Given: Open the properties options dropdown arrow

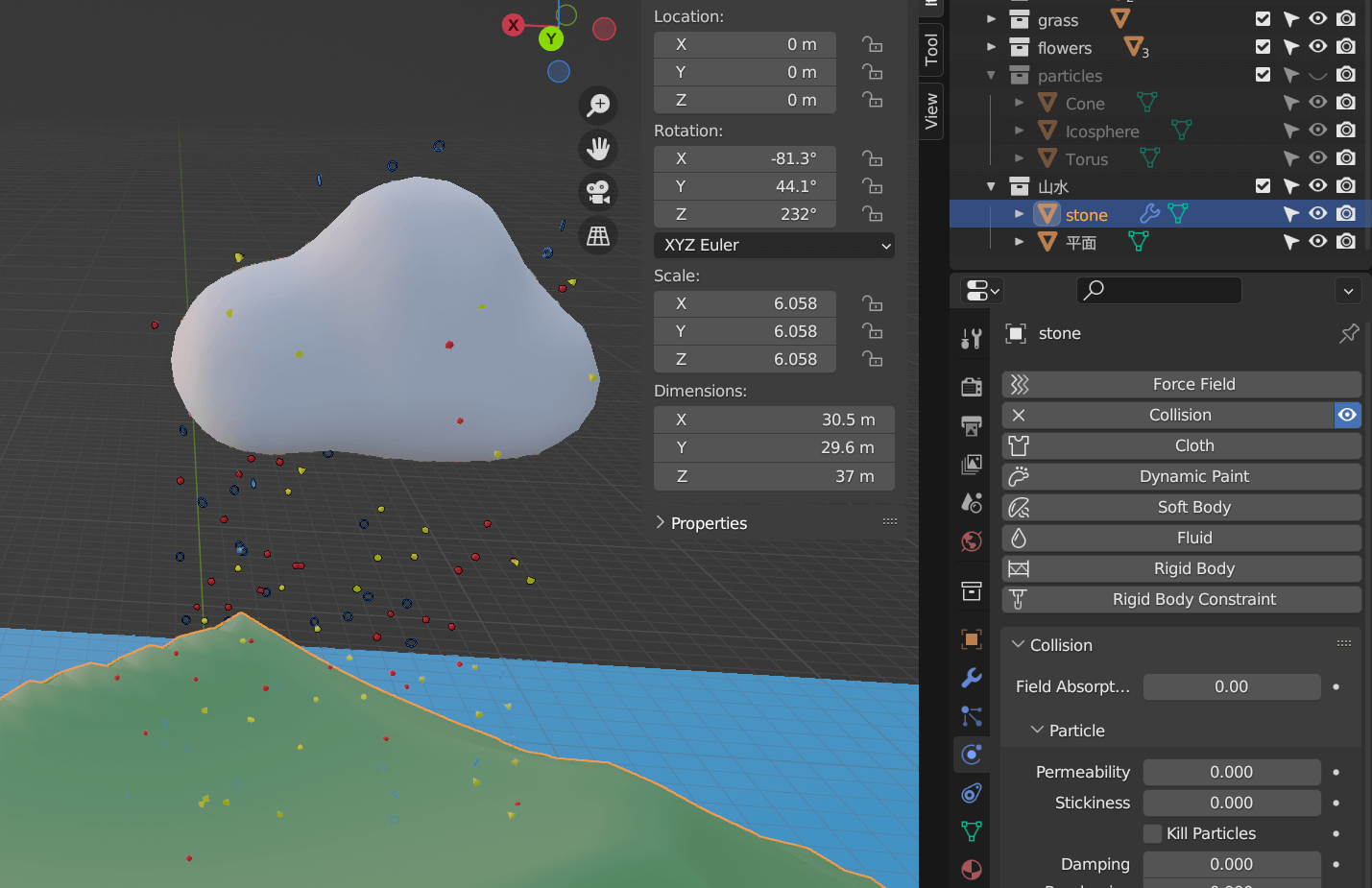Looking at the screenshot, I should [1348, 290].
